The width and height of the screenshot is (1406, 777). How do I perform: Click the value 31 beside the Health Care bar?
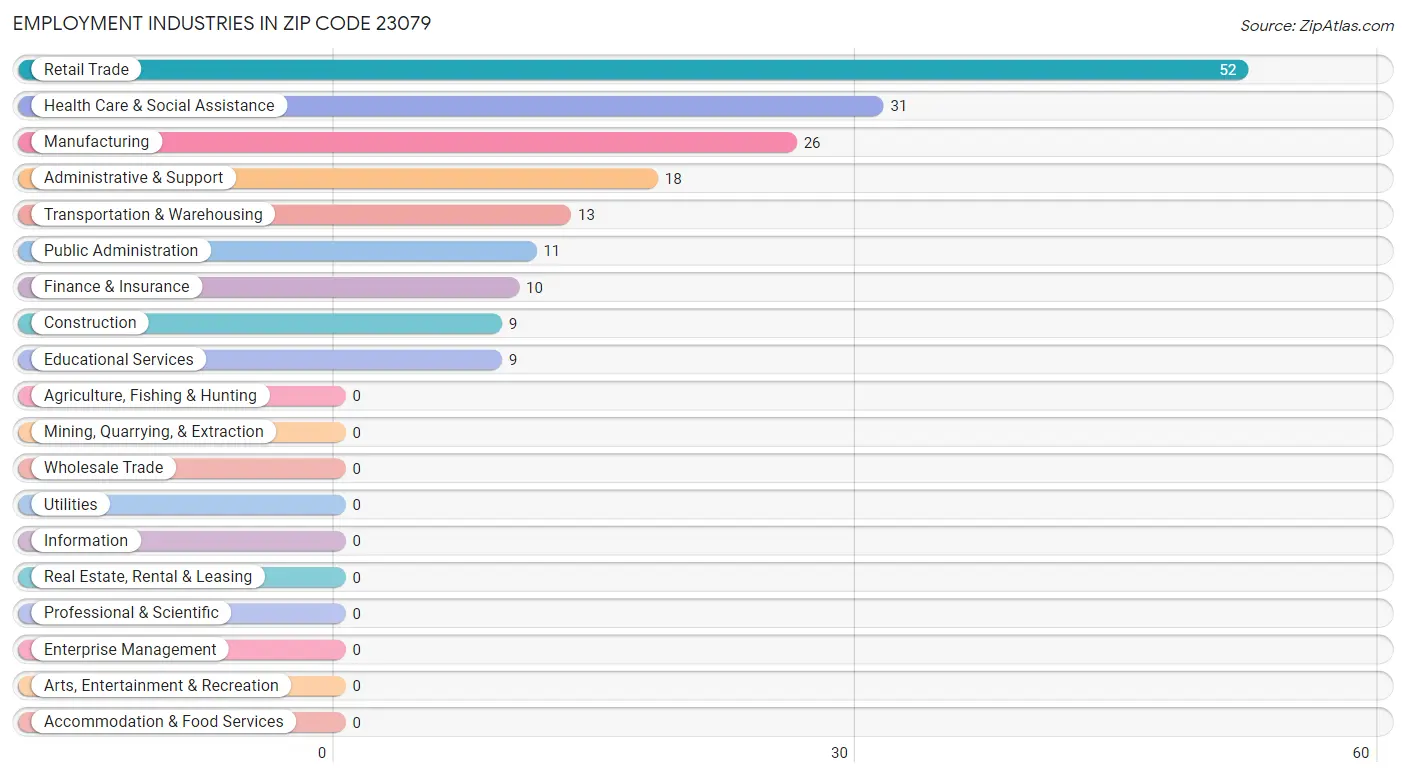pyautogui.click(x=898, y=106)
